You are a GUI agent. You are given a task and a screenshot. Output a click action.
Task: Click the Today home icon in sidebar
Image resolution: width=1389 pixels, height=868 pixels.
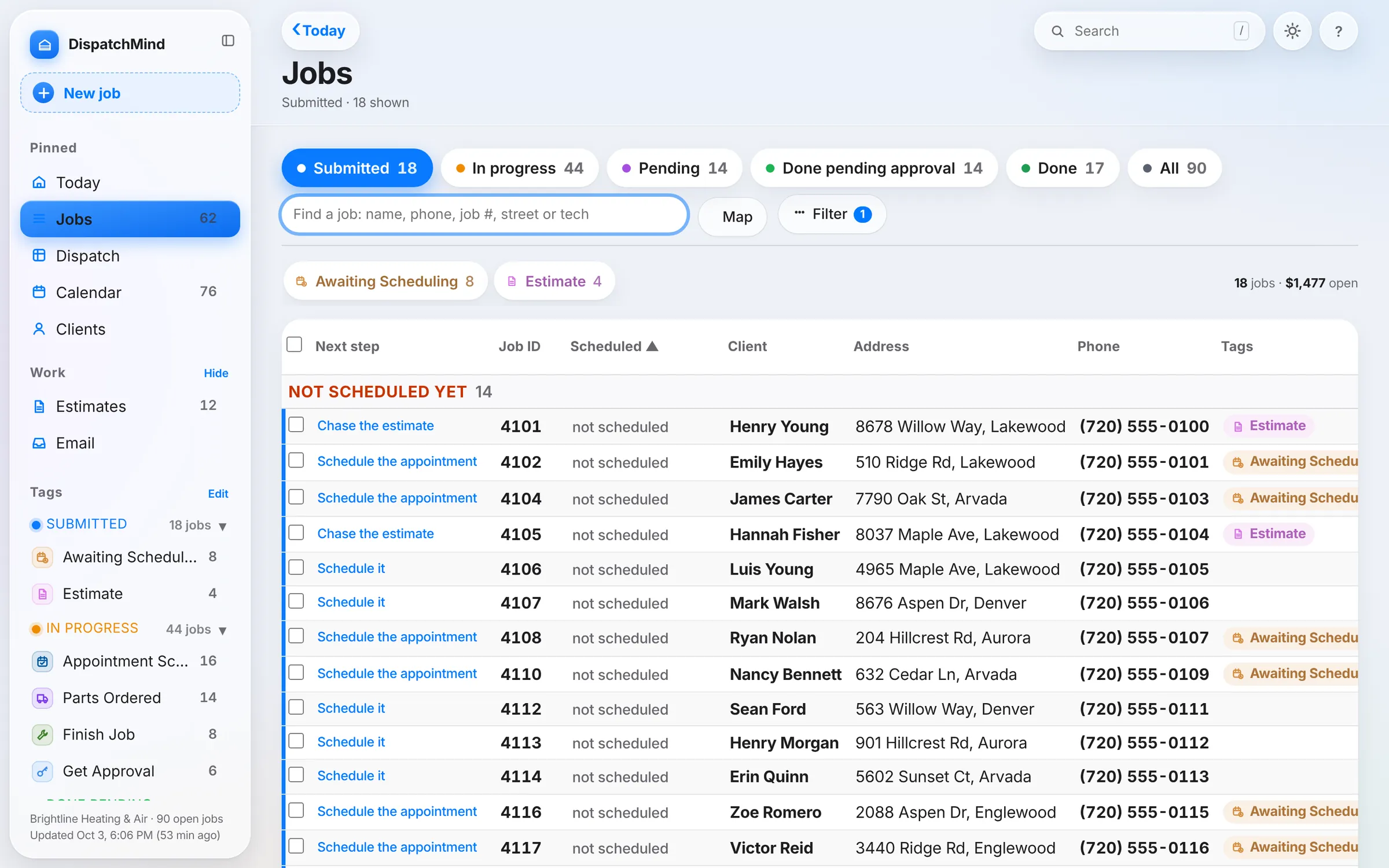pyautogui.click(x=39, y=182)
